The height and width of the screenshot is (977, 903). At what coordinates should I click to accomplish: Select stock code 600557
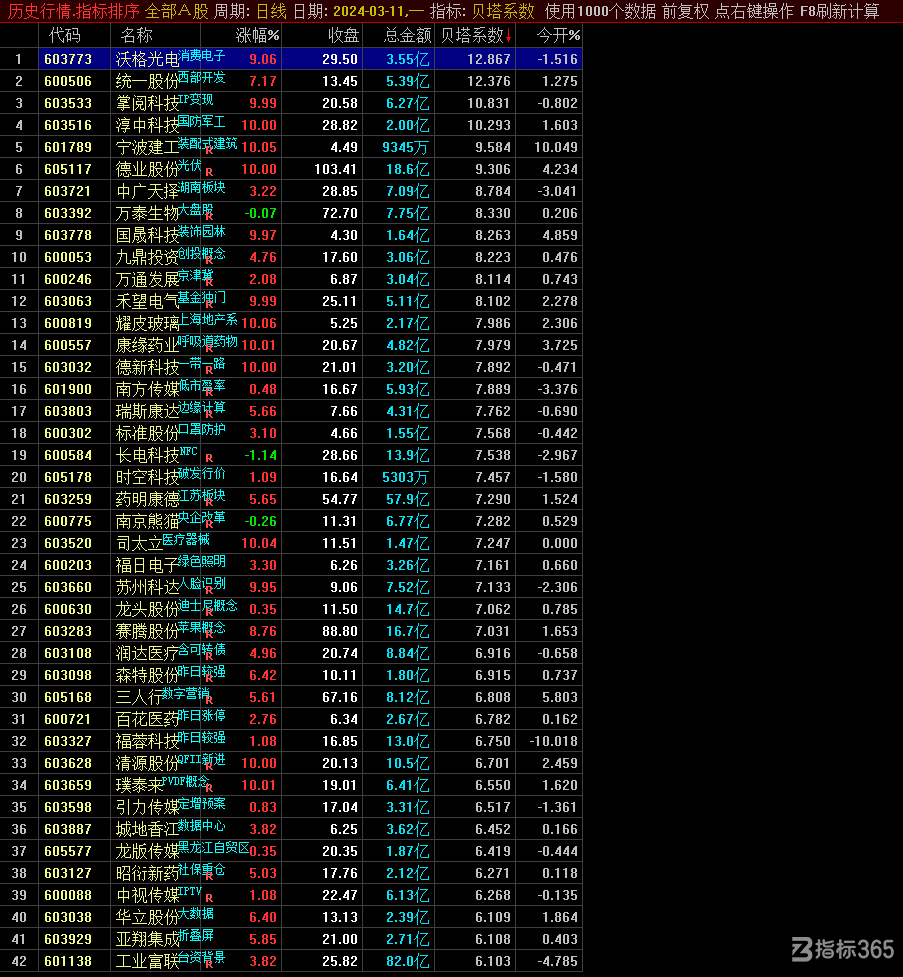(68, 345)
